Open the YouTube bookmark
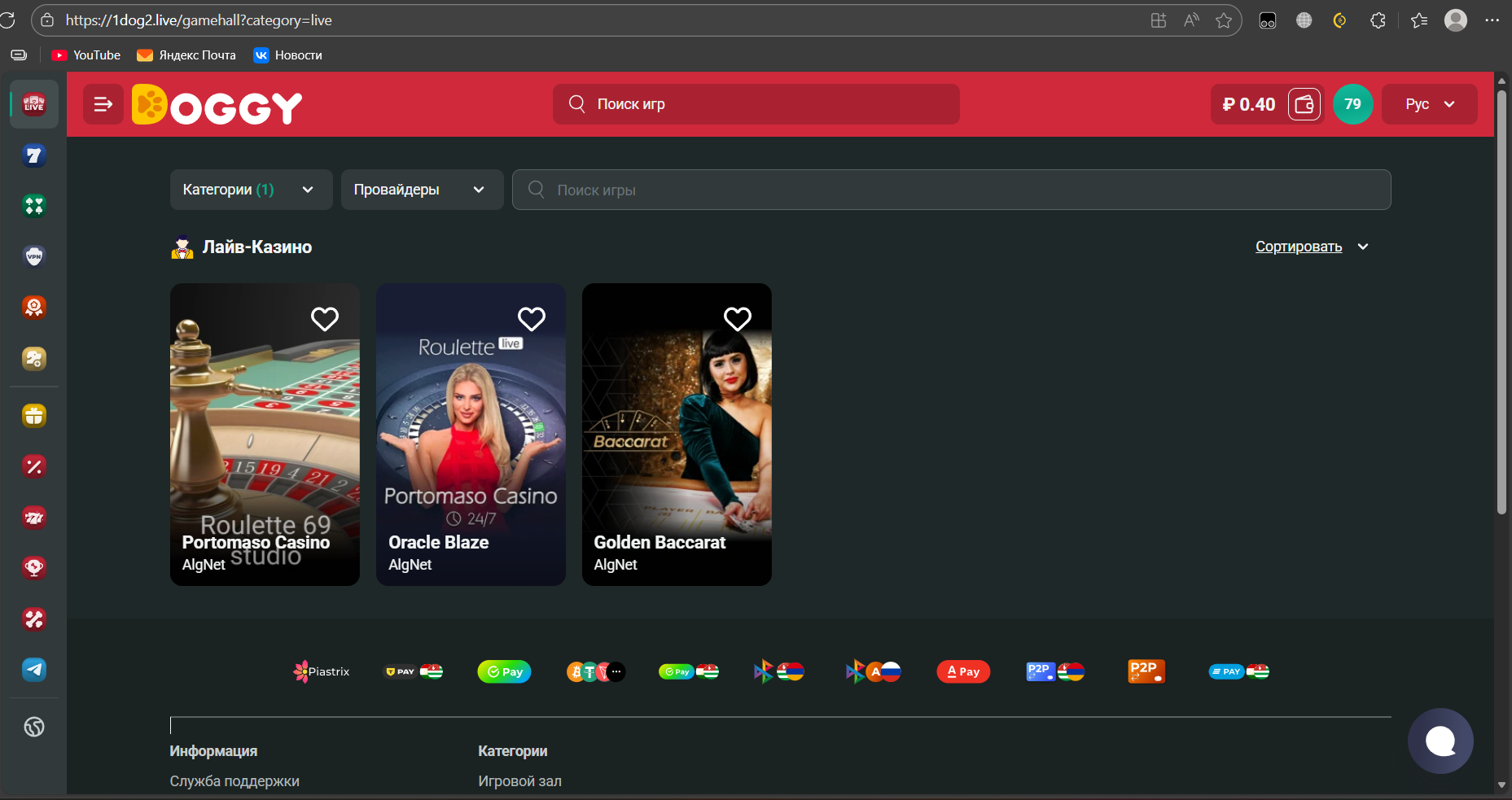The image size is (1512, 800). 86,55
